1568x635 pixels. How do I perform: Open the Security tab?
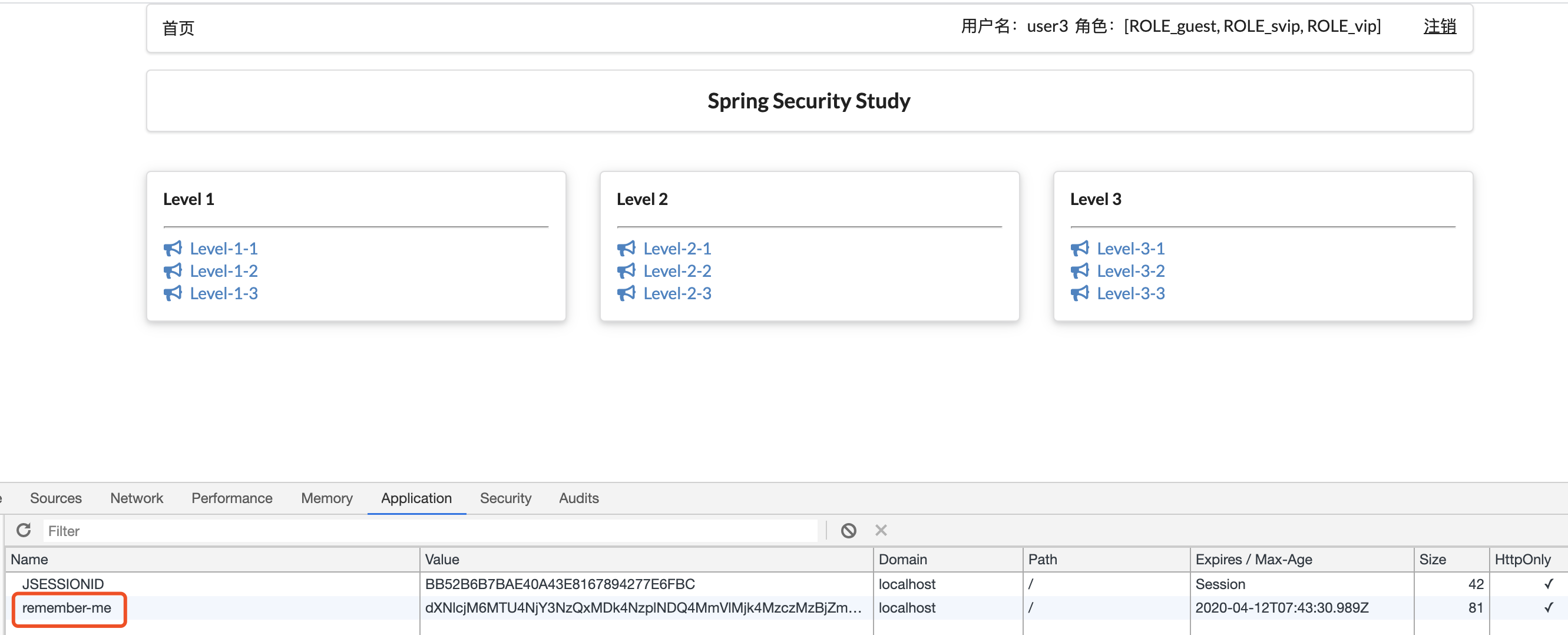[505, 498]
